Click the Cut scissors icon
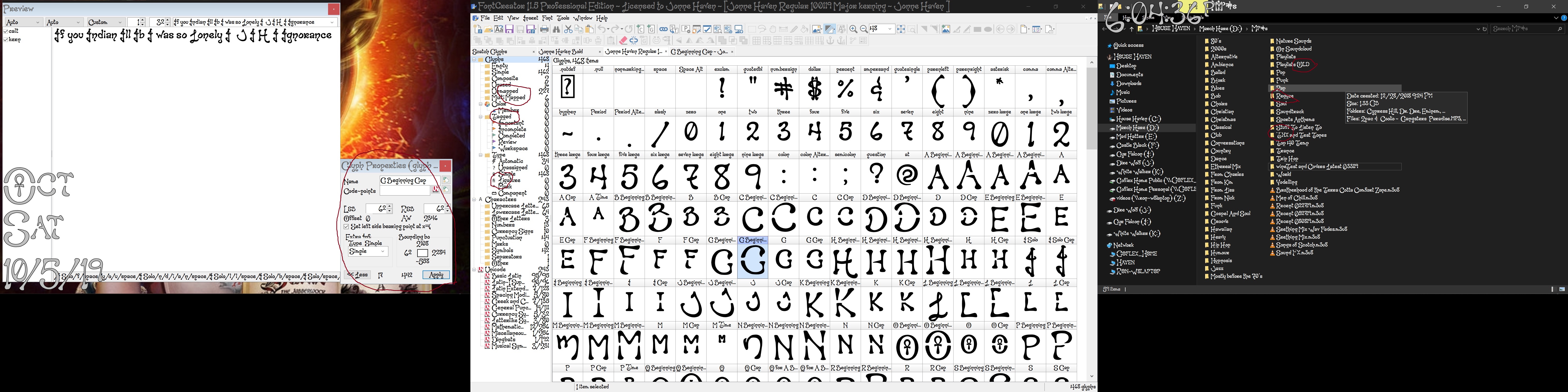Viewport: 1568px width, 392px height. (x=568, y=29)
